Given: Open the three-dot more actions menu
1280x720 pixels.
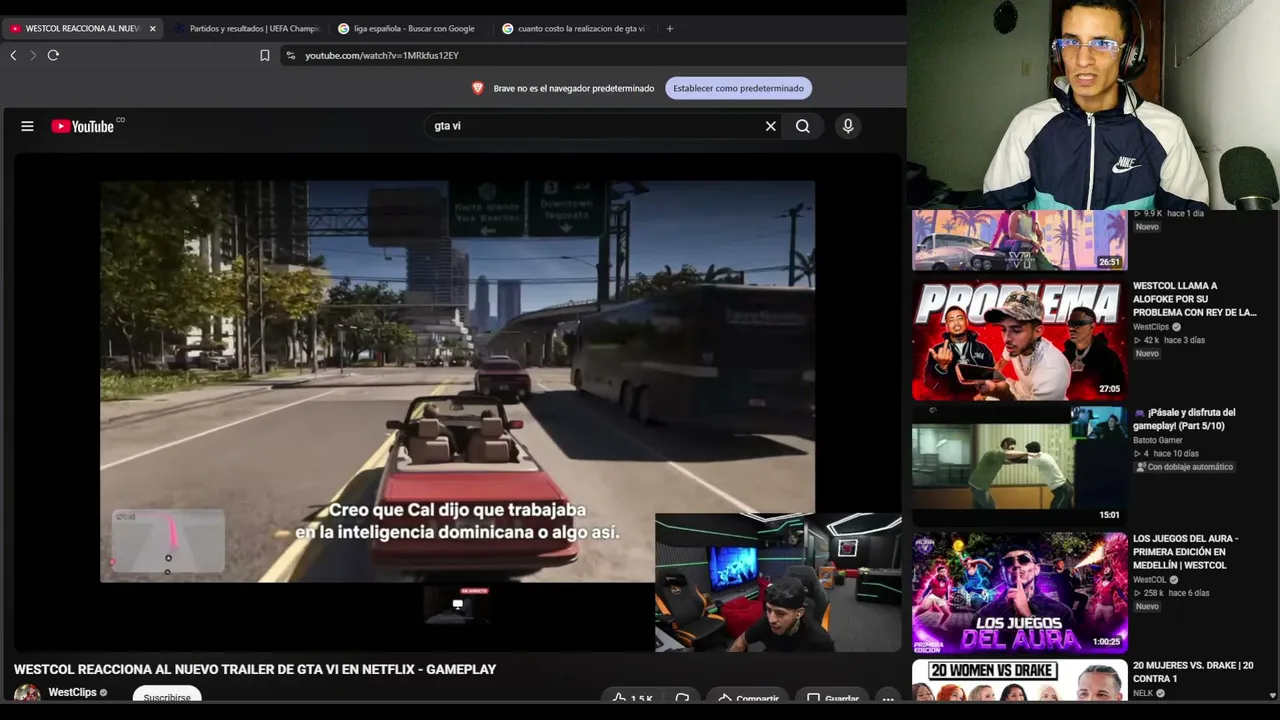Looking at the screenshot, I should pyautogui.click(x=887, y=698).
